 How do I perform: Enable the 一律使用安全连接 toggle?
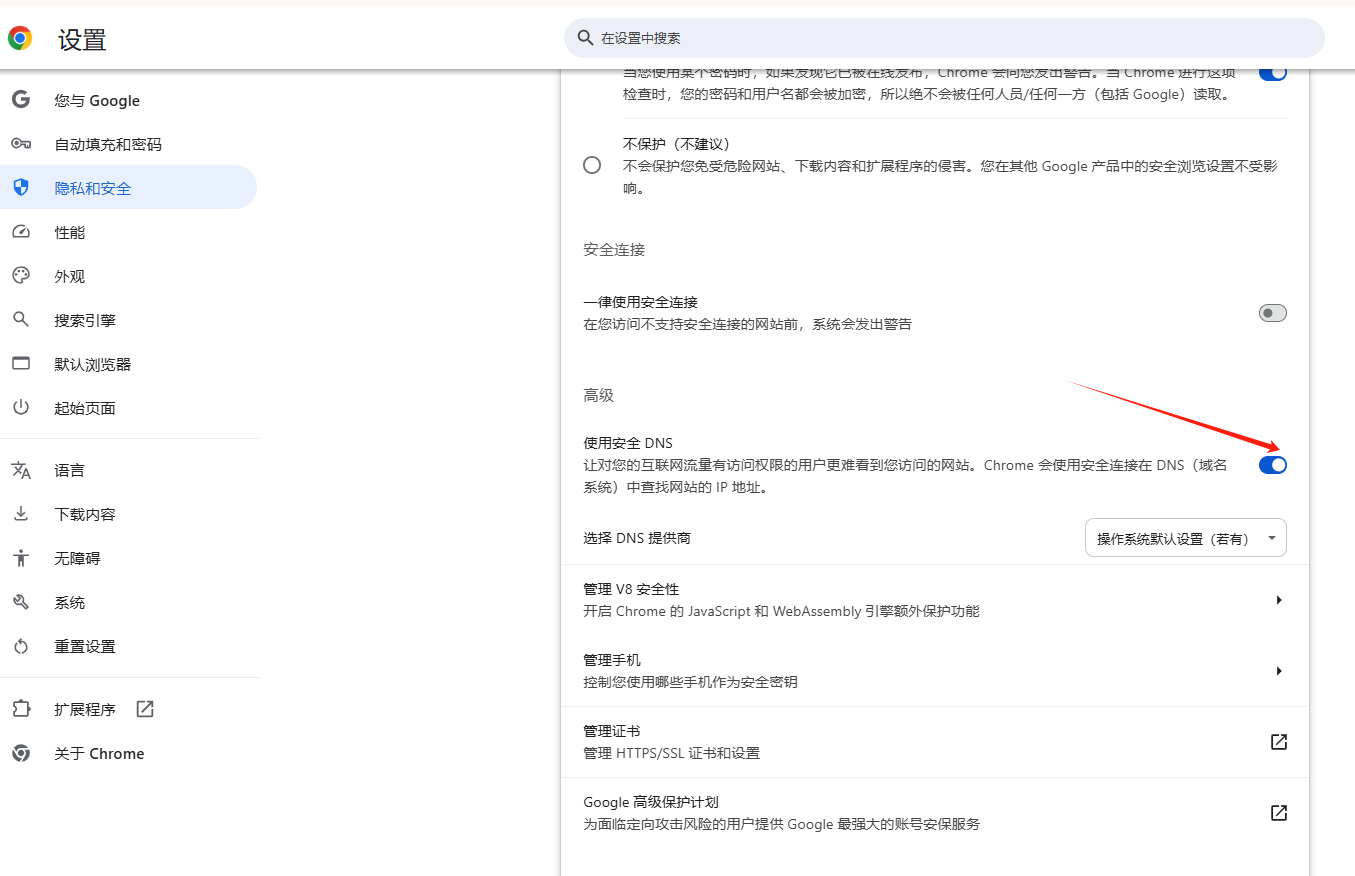tap(1272, 313)
